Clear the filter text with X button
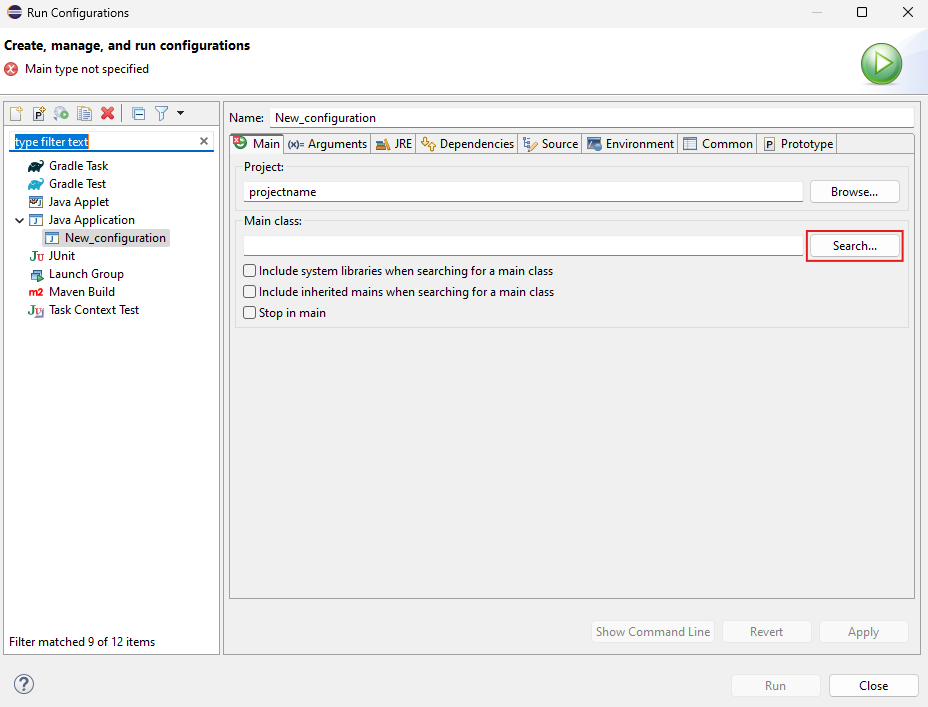928x707 pixels. coord(204,142)
